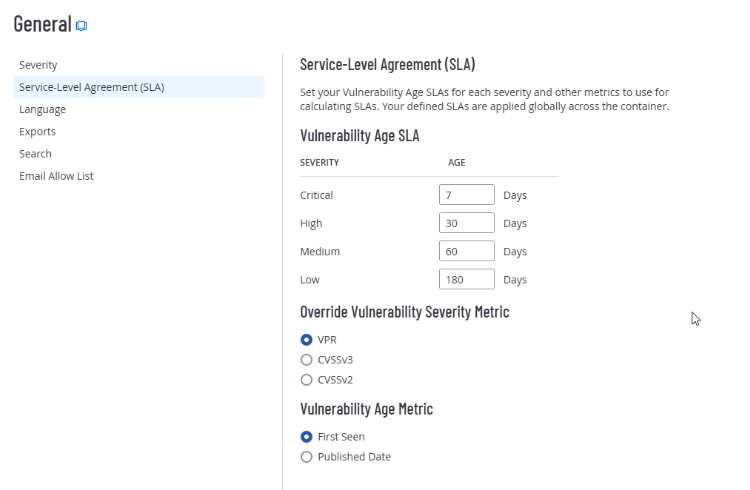Choose CVSSv3 as severity metric
The width and height of the screenshot is (750, 490).
pos(307,359)
